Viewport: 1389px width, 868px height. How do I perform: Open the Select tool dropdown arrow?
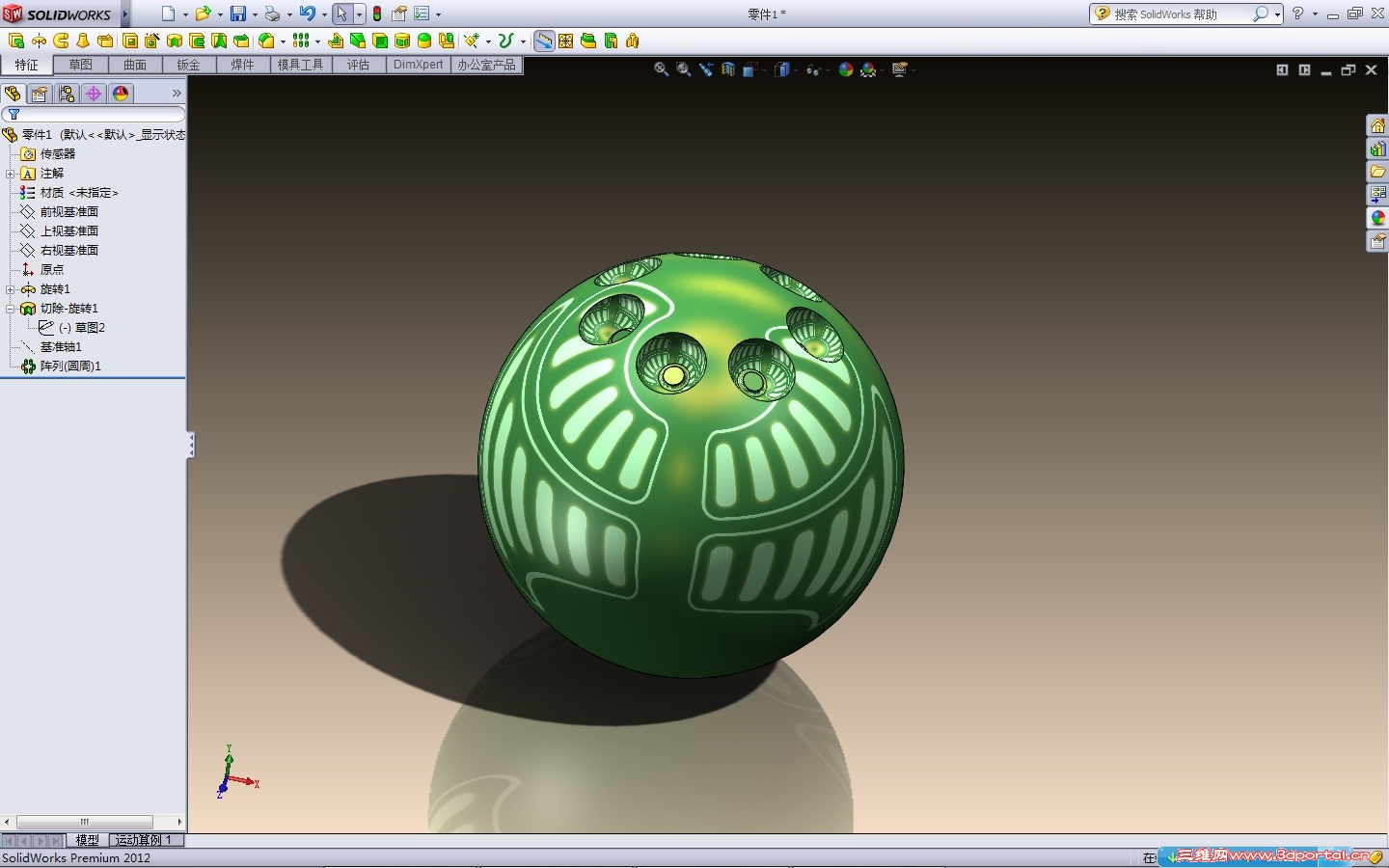tap(359, 14)
